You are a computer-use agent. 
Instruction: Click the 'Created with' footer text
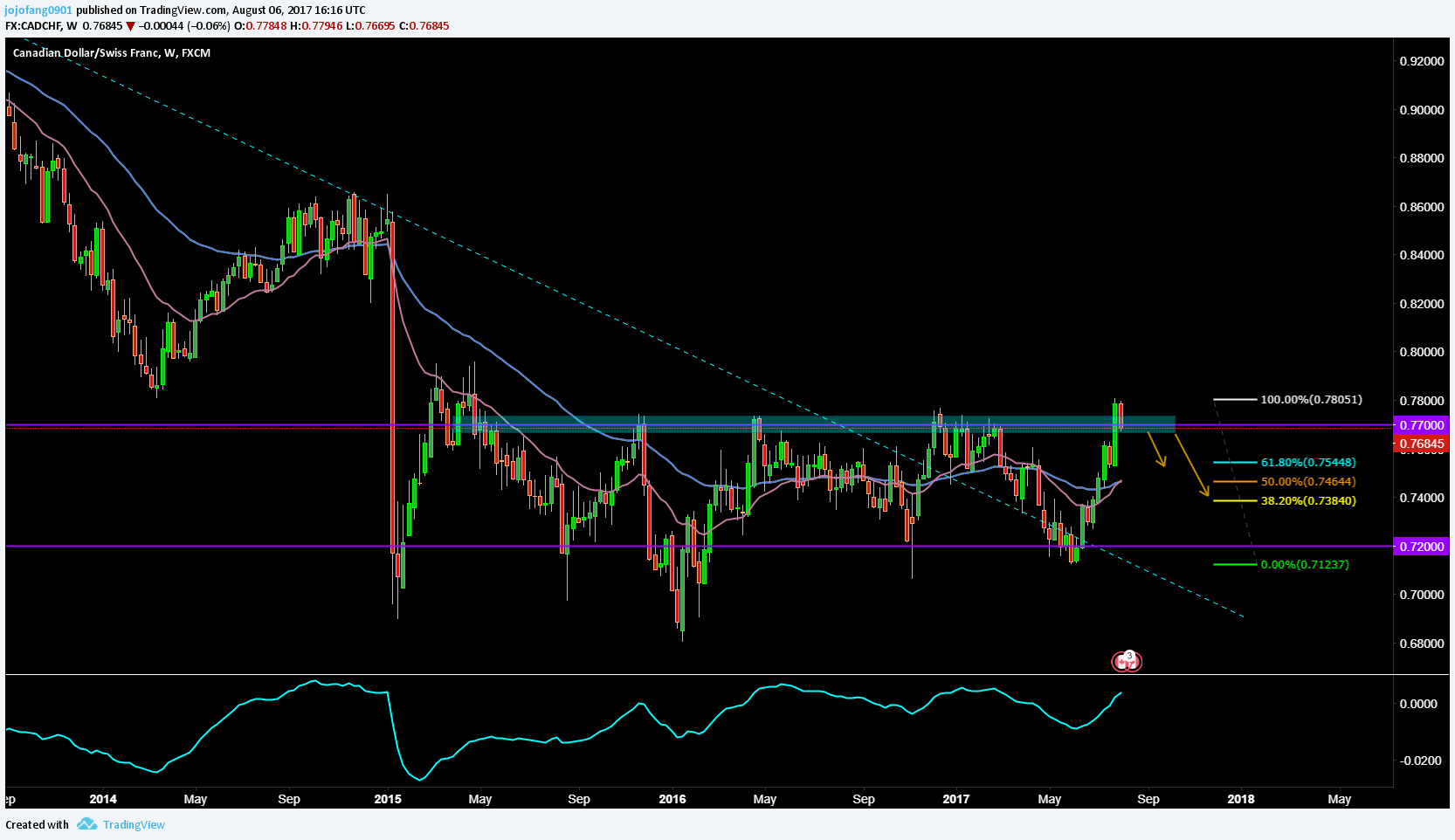coord(37,824)
